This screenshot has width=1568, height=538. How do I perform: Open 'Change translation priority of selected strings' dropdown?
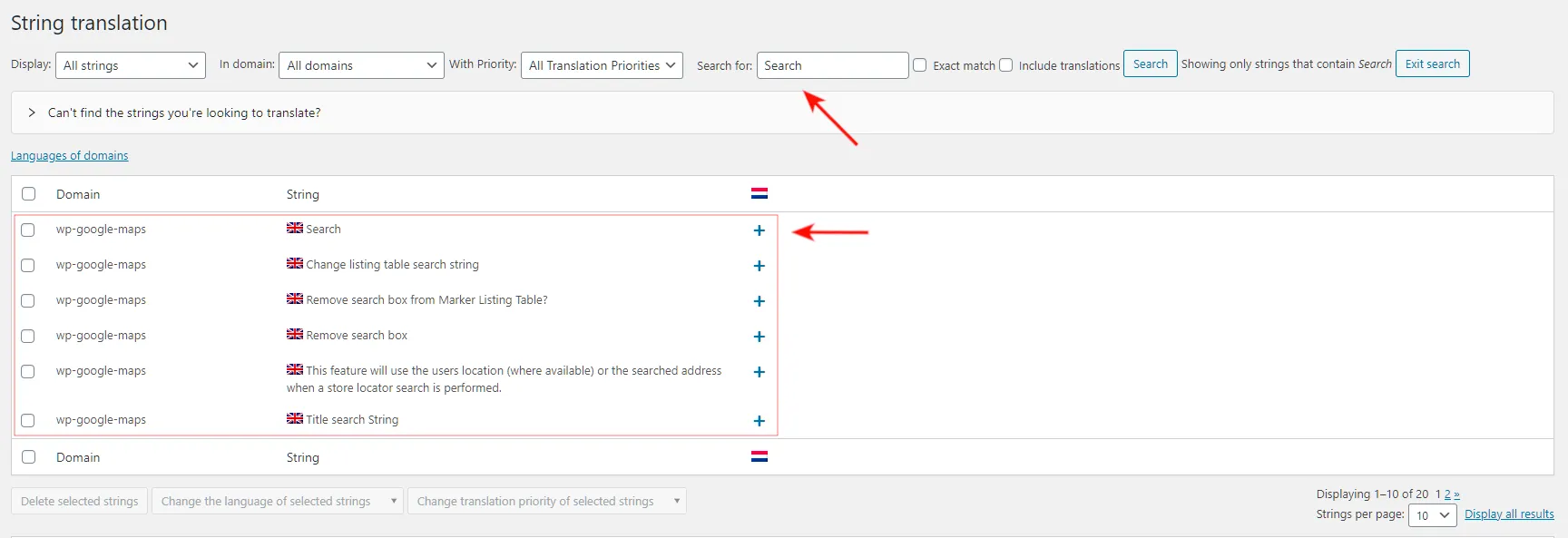546,501
